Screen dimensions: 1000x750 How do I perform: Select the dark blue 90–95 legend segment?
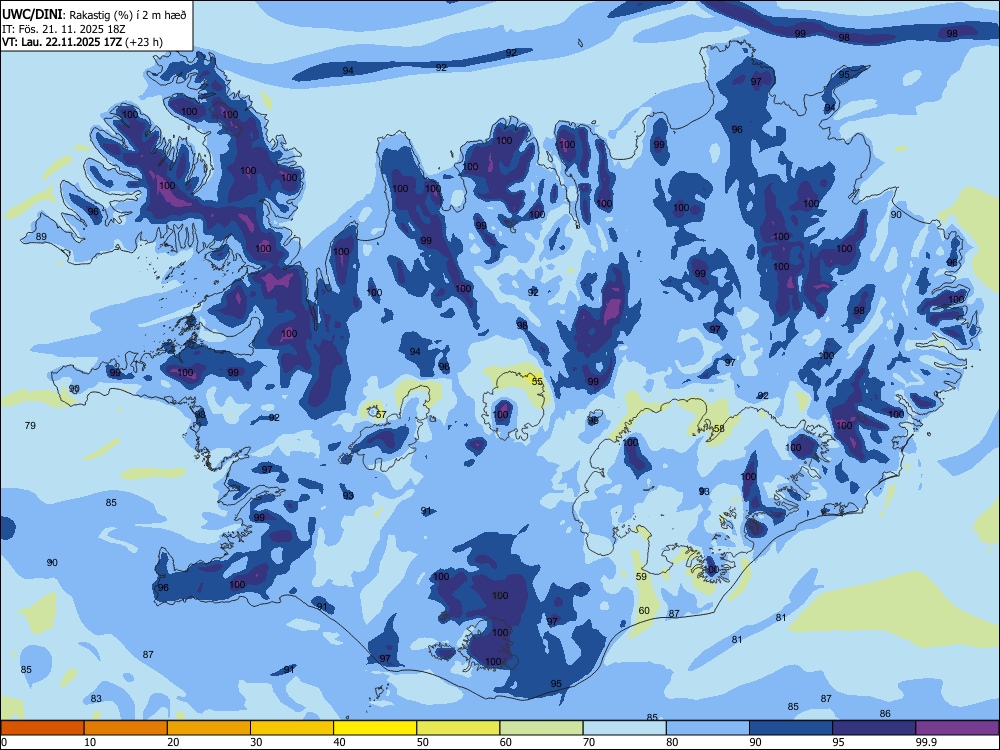[x=791, y=728]
